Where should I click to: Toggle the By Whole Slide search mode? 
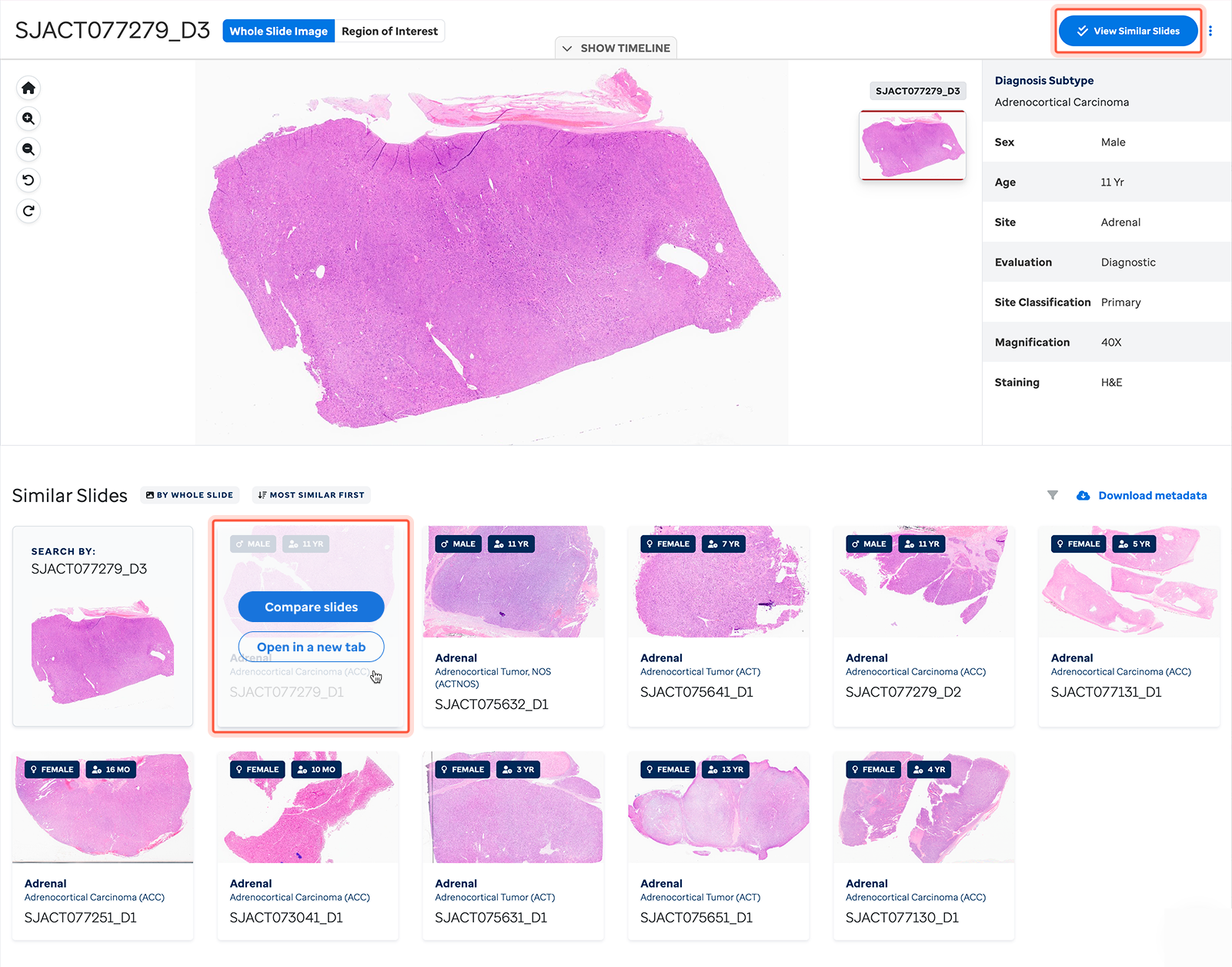(189, 495)
